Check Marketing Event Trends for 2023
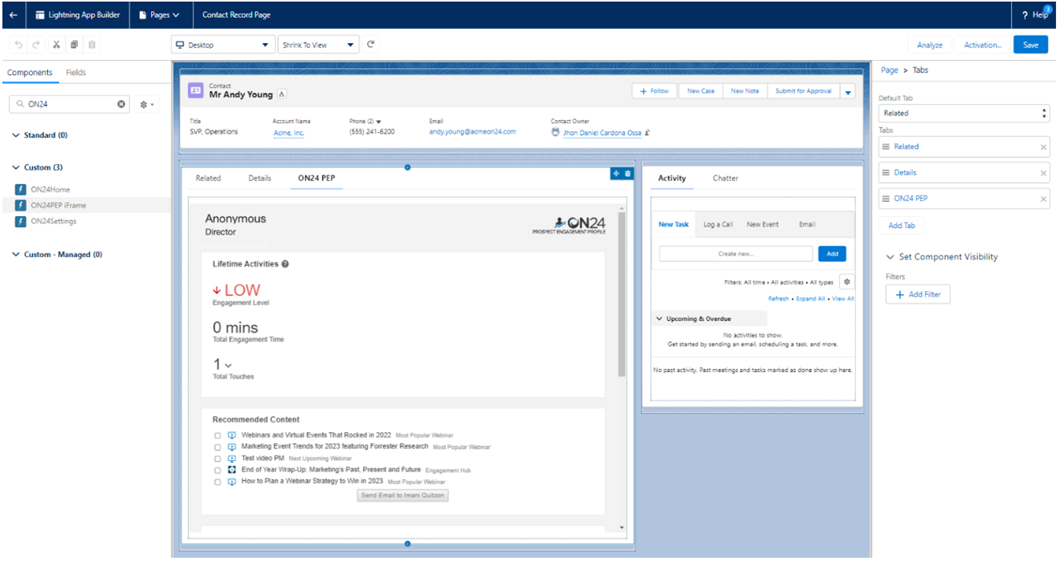Image resolution: width=1060 pixels, height=561 pixels. (x=218, y=447)
